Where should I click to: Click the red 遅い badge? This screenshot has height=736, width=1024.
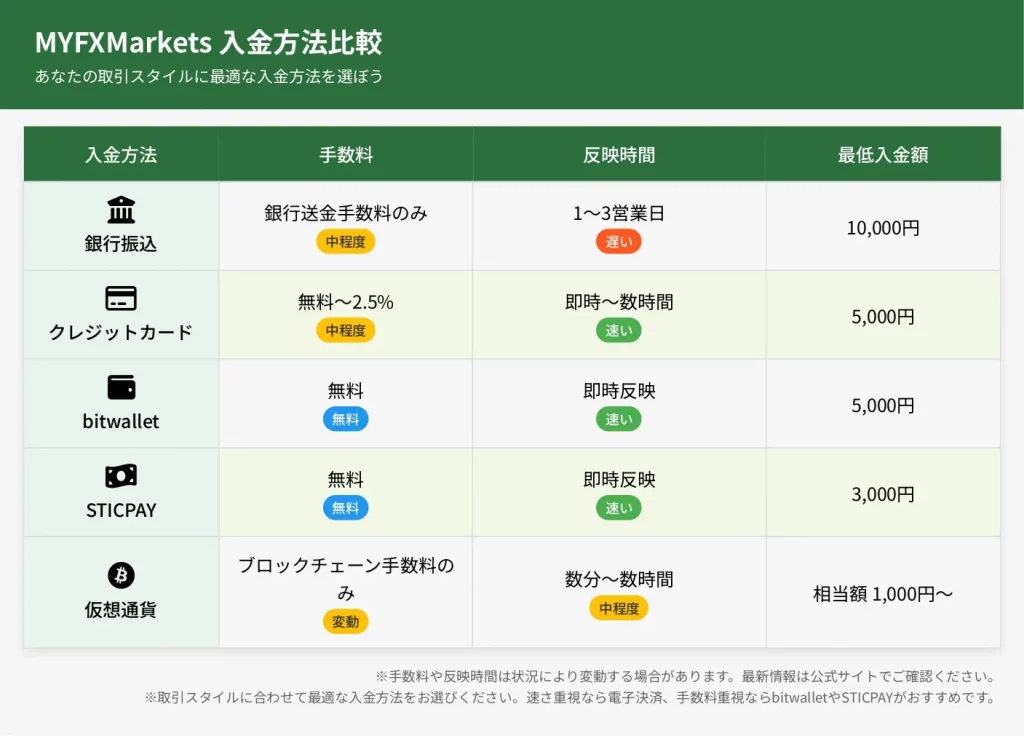(619, 241)
